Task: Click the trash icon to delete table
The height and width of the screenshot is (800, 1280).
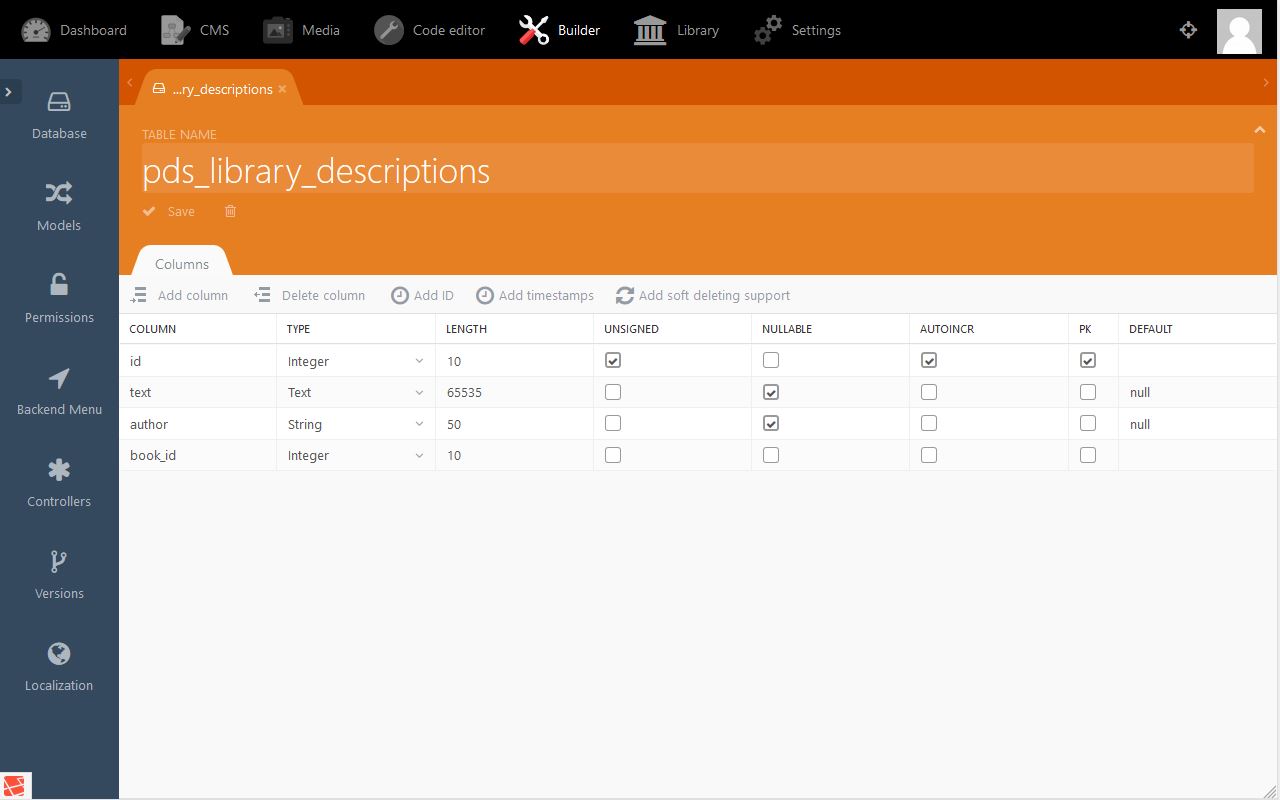Action: tap(230, 211)
